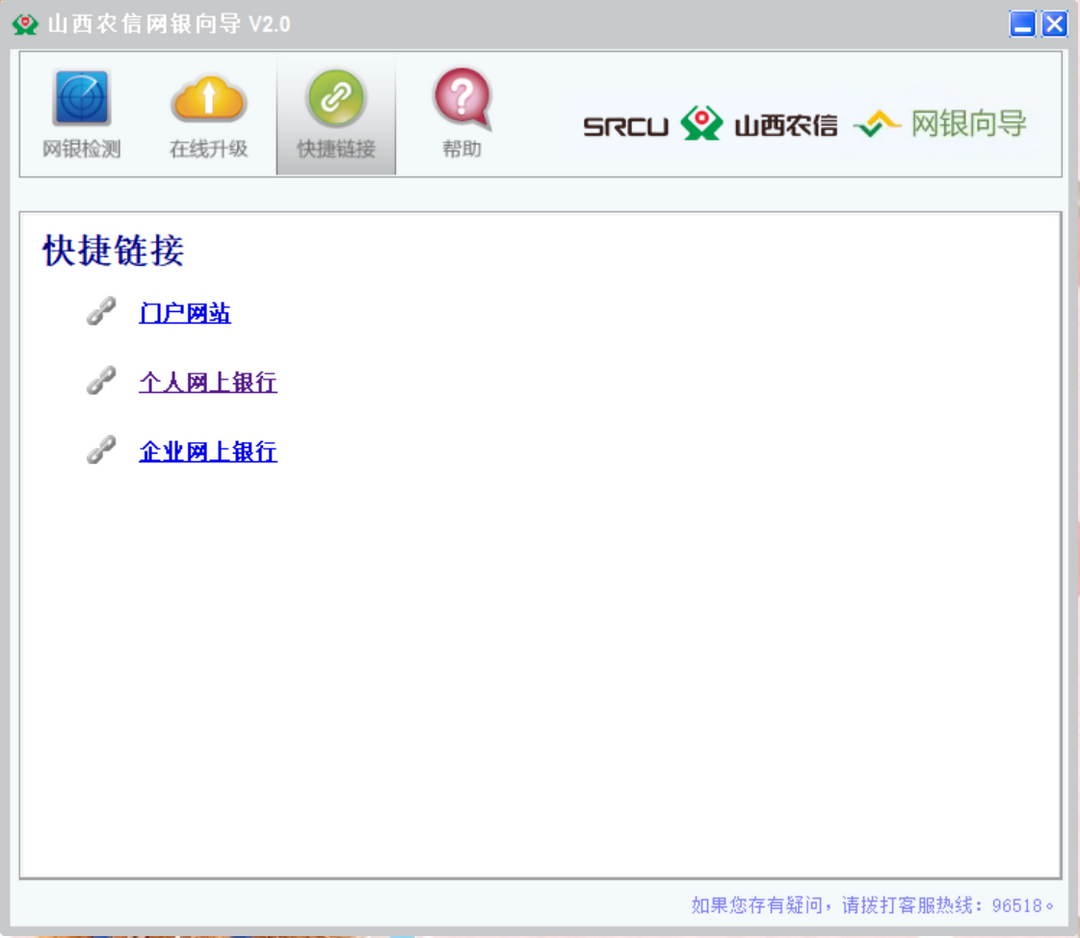Switch to the 网银检测 tab
This screenshot has width=1080, height=938.
pos(81,113)
